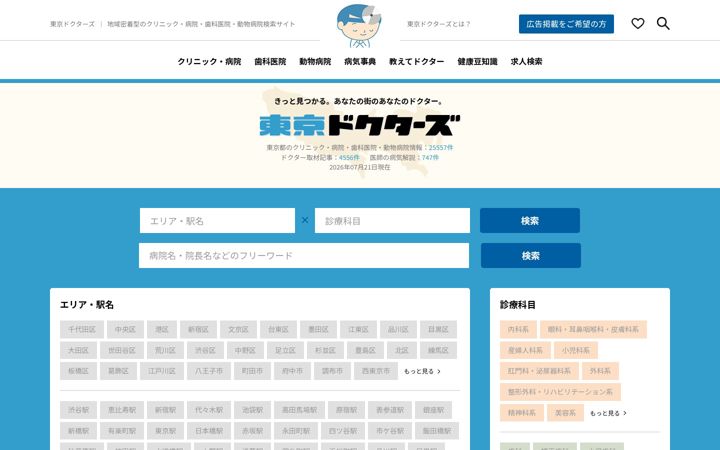Select the 大田区 area tag
The image size is (720, 450).
pyautogui.click(x=79, y=350)
